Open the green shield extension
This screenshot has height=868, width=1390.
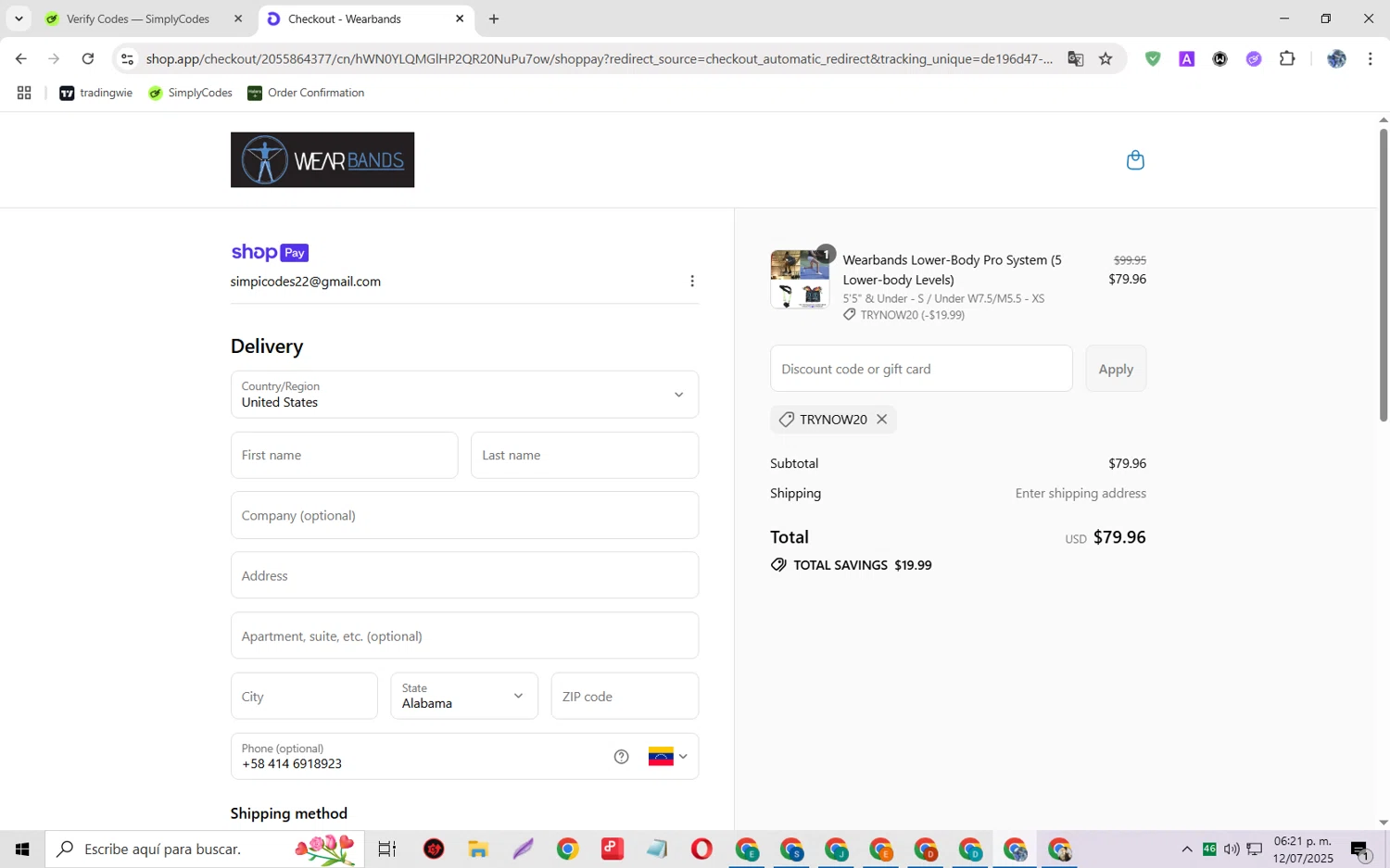click(1153, 58)
